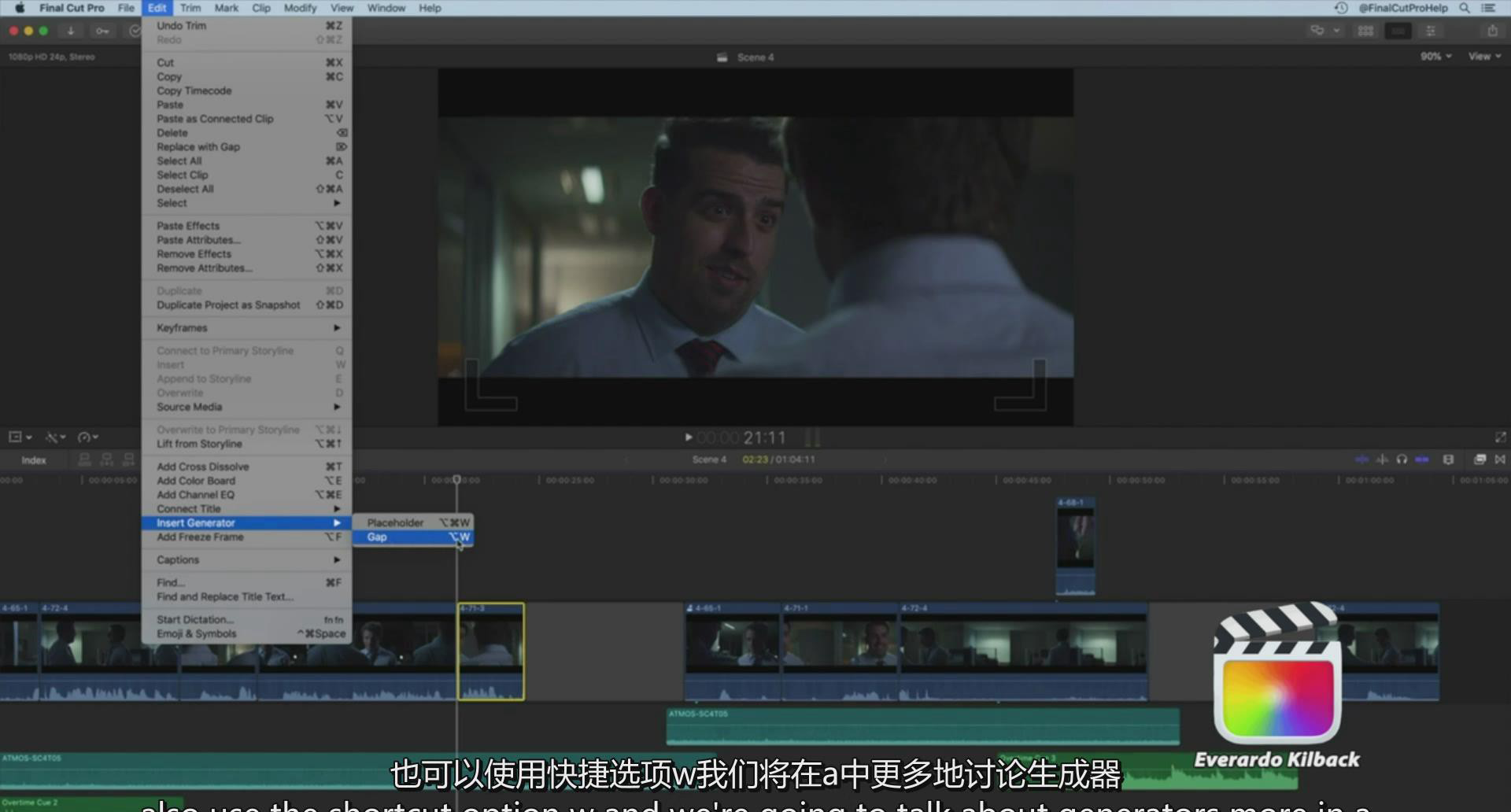Click the Spotlight search icon

coord(1465,8)
